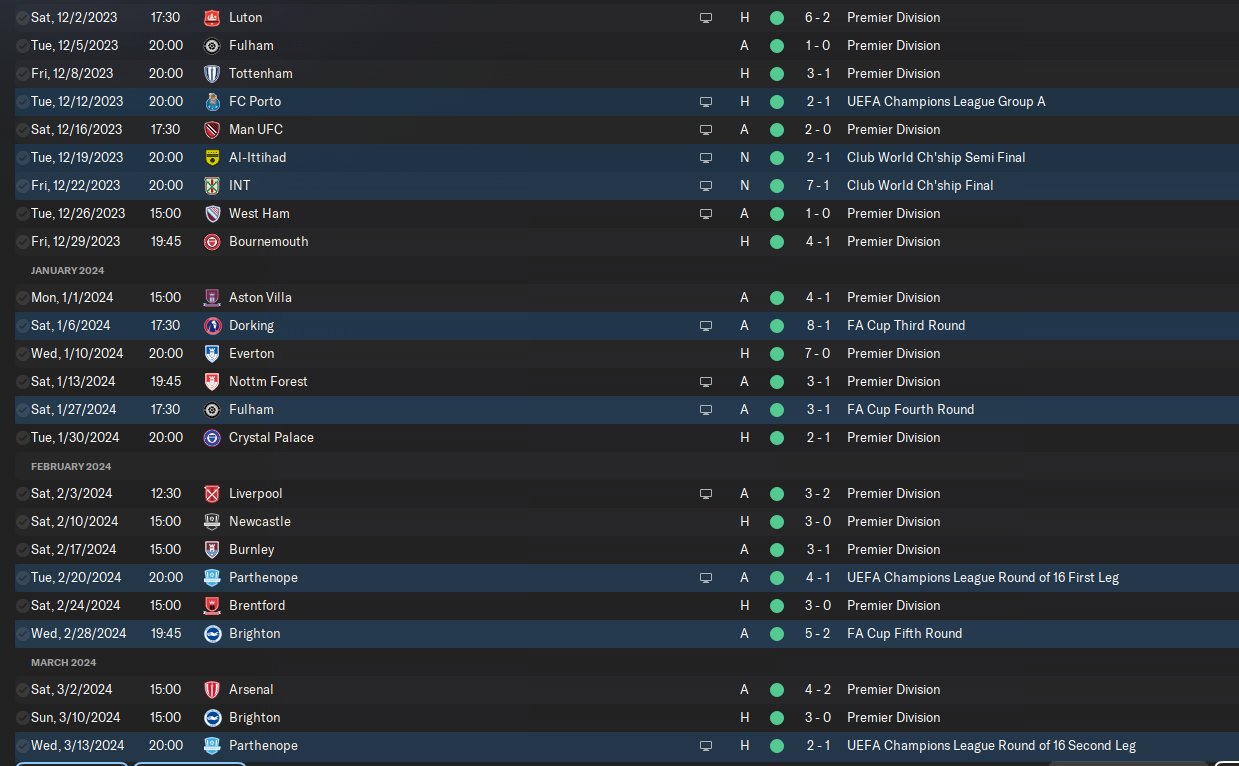Open the 8 - 1 FA Cup result
This screenshot has height=766, width=1239.
click(x=818, y=326)
